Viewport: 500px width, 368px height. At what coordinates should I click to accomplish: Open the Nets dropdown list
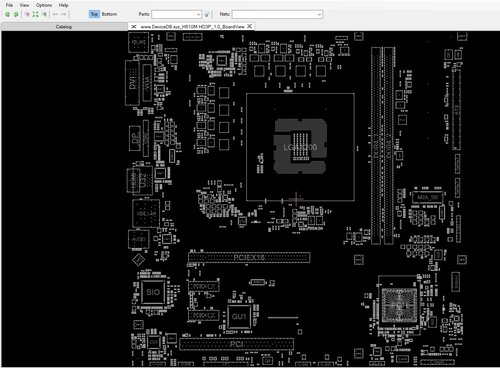tap(319, 14)
